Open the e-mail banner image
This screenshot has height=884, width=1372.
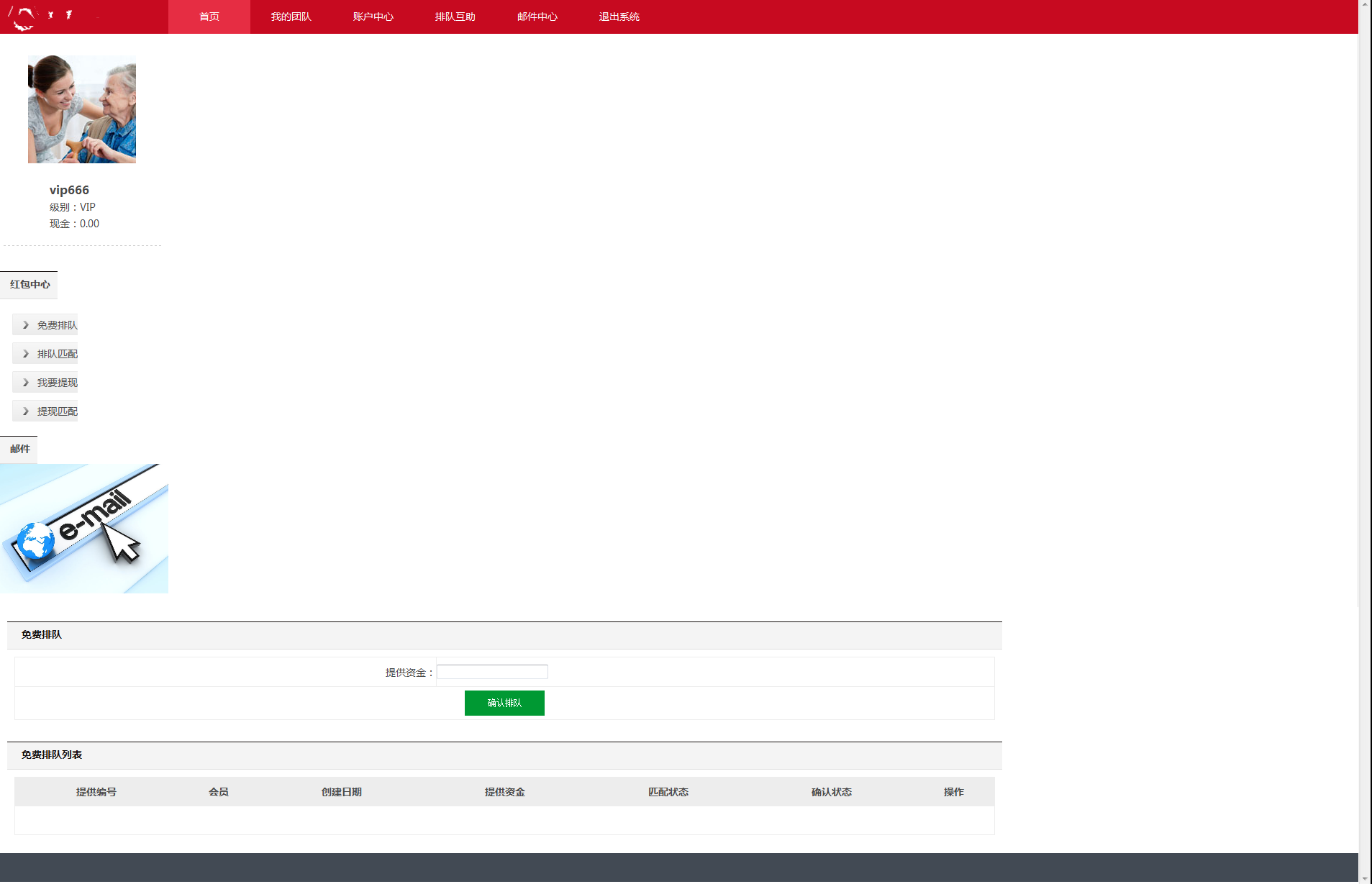[x=84, y=529]
